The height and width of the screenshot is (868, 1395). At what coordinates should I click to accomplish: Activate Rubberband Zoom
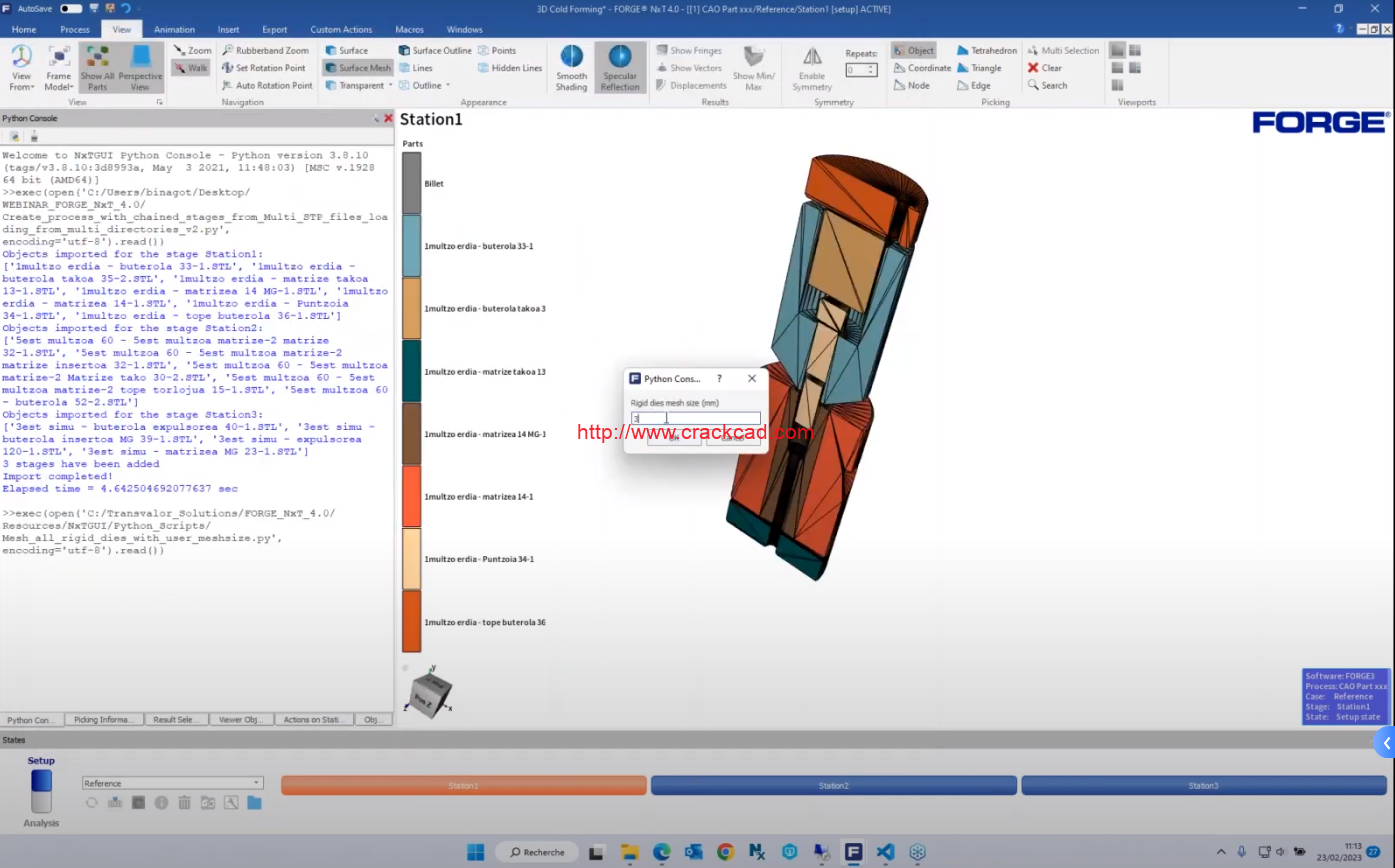pyautogui.click(x=265, y=50)
